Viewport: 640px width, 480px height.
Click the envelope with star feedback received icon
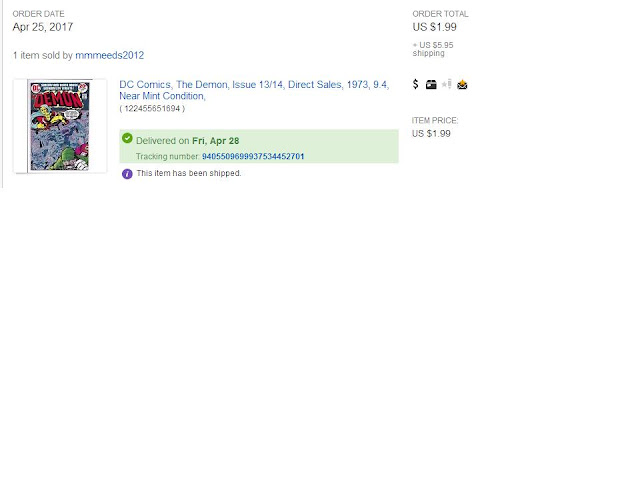[462, 84]
